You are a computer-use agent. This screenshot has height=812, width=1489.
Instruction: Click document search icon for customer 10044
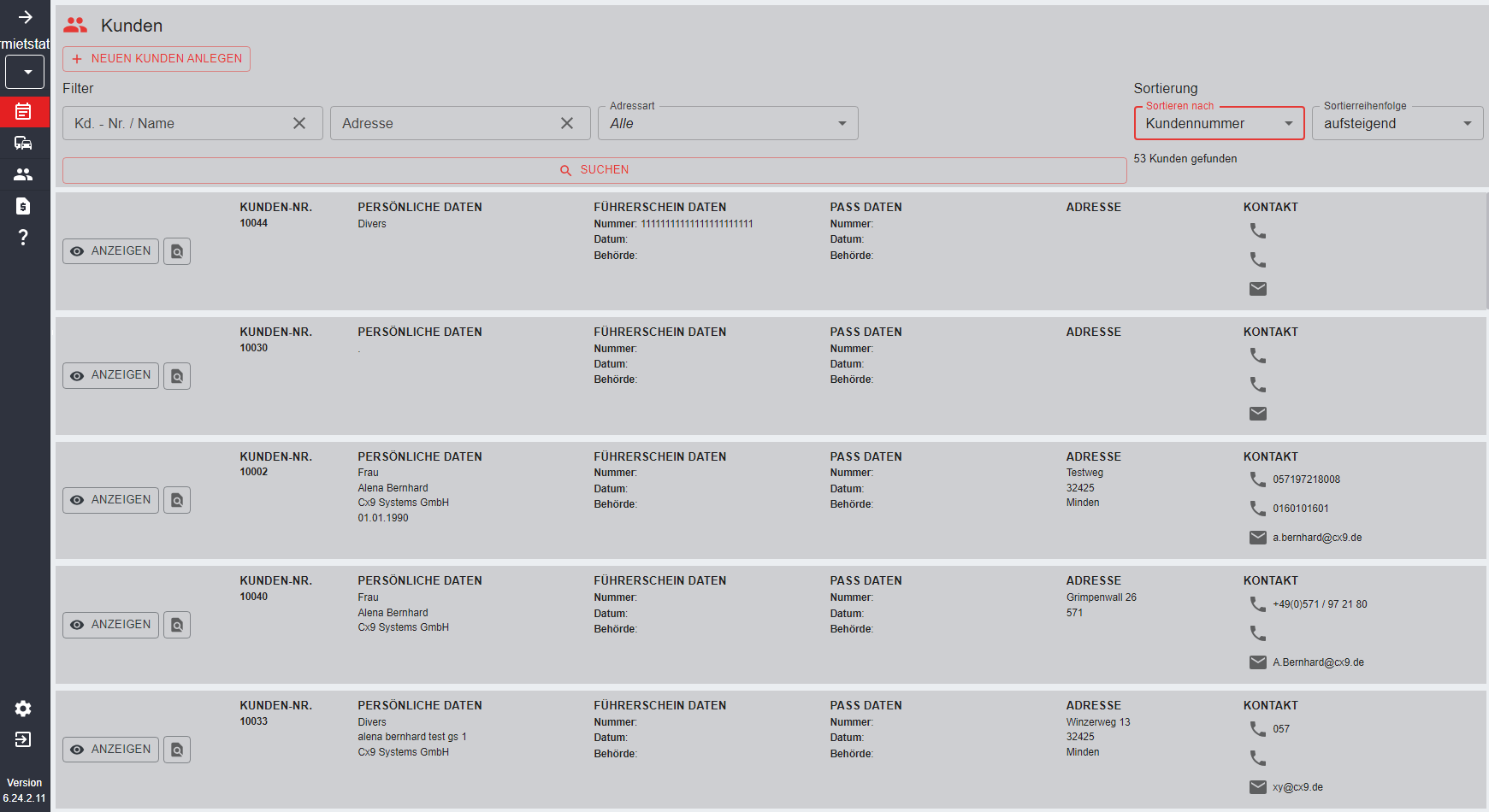(x=177, y=251)
